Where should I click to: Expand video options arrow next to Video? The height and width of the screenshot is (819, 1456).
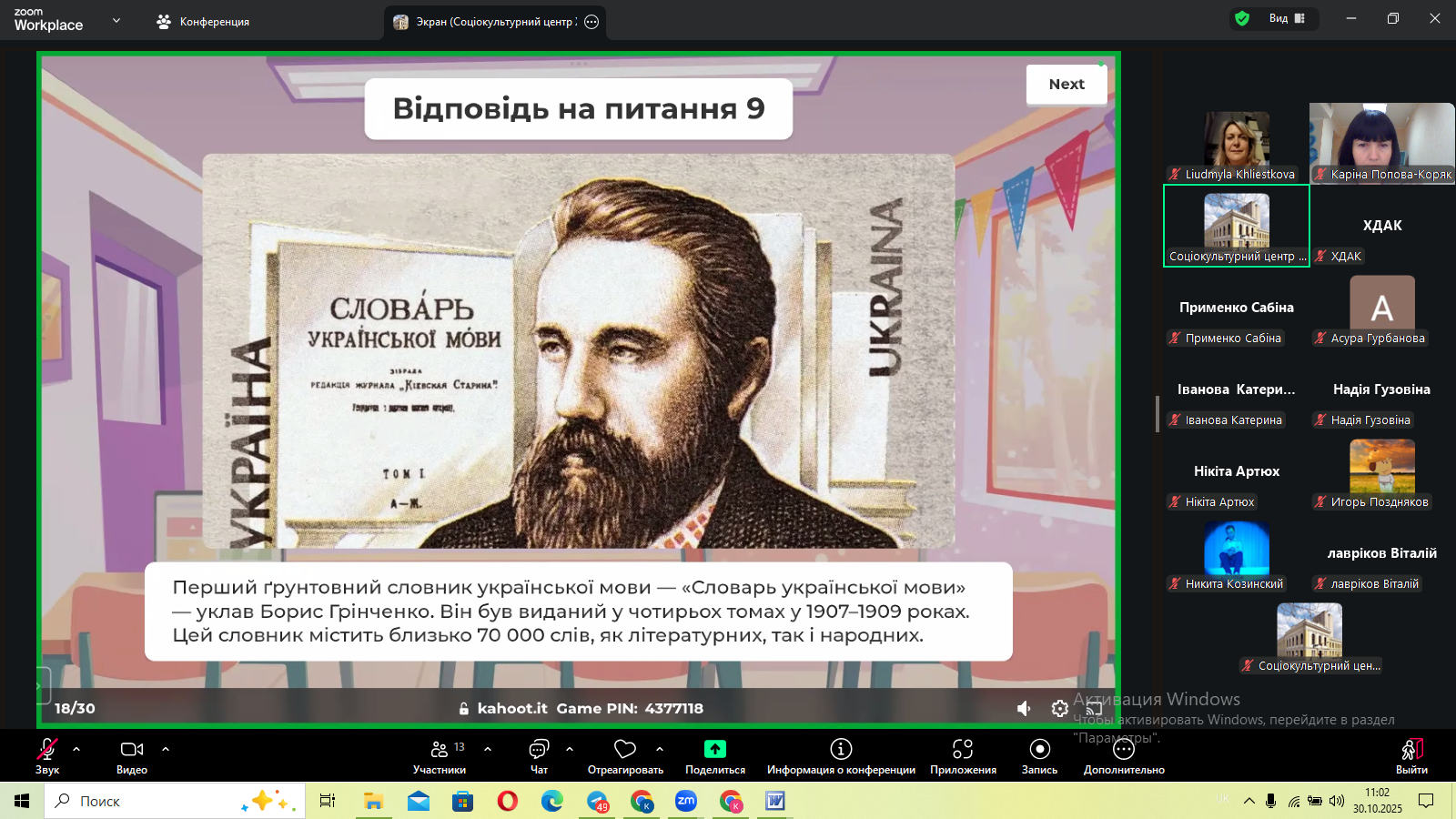click(x=166, y=749)
